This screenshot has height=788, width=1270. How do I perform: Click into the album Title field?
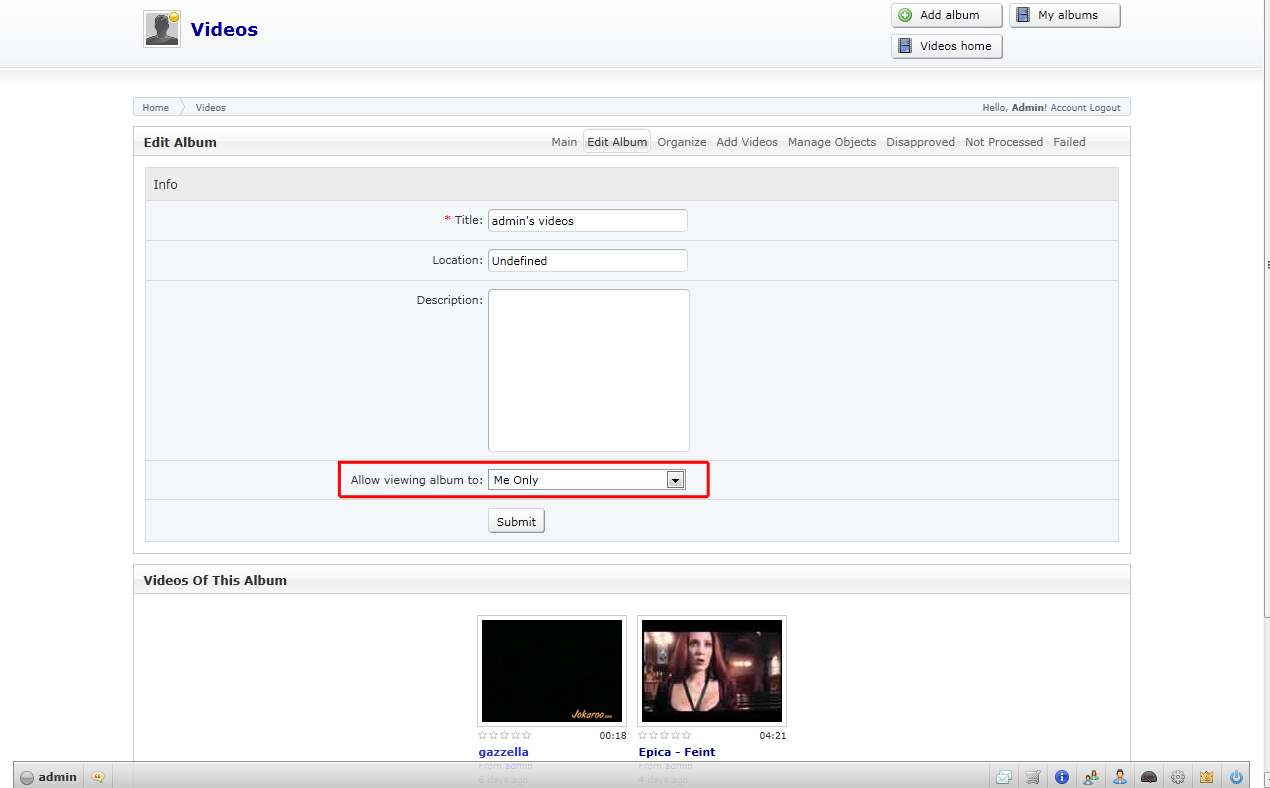coord(587,220)
